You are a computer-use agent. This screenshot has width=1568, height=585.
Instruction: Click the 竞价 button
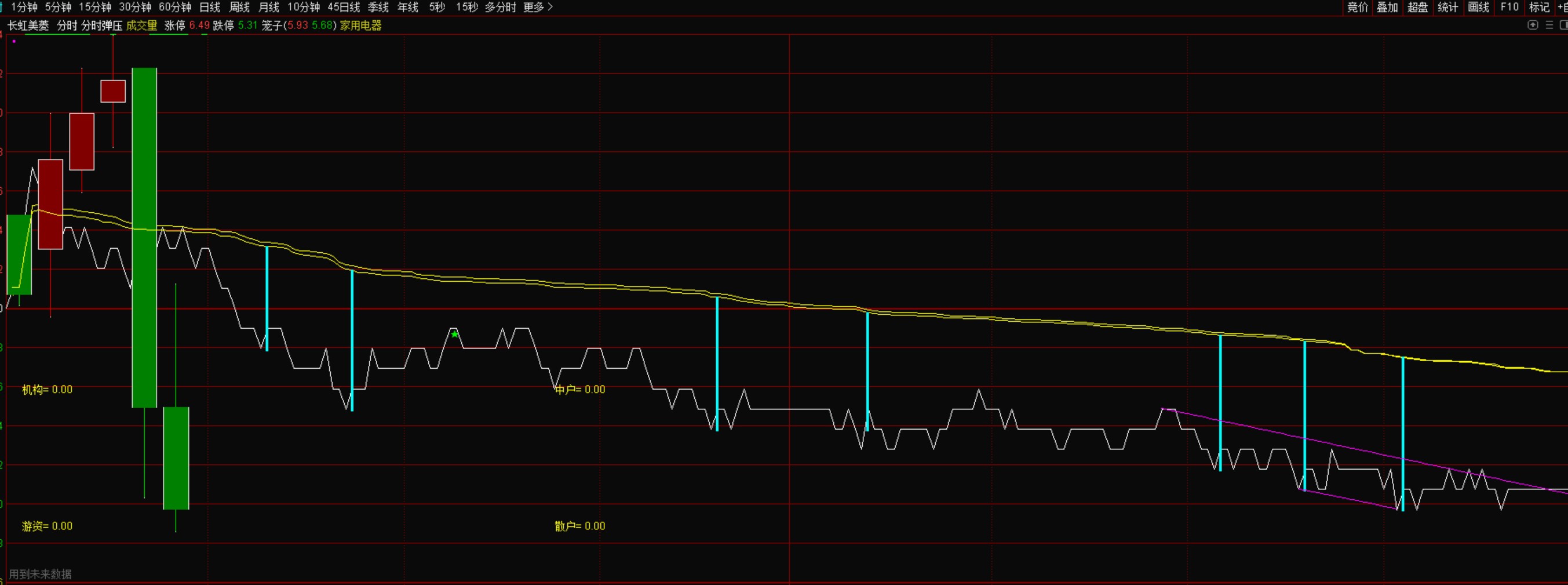1358,8
